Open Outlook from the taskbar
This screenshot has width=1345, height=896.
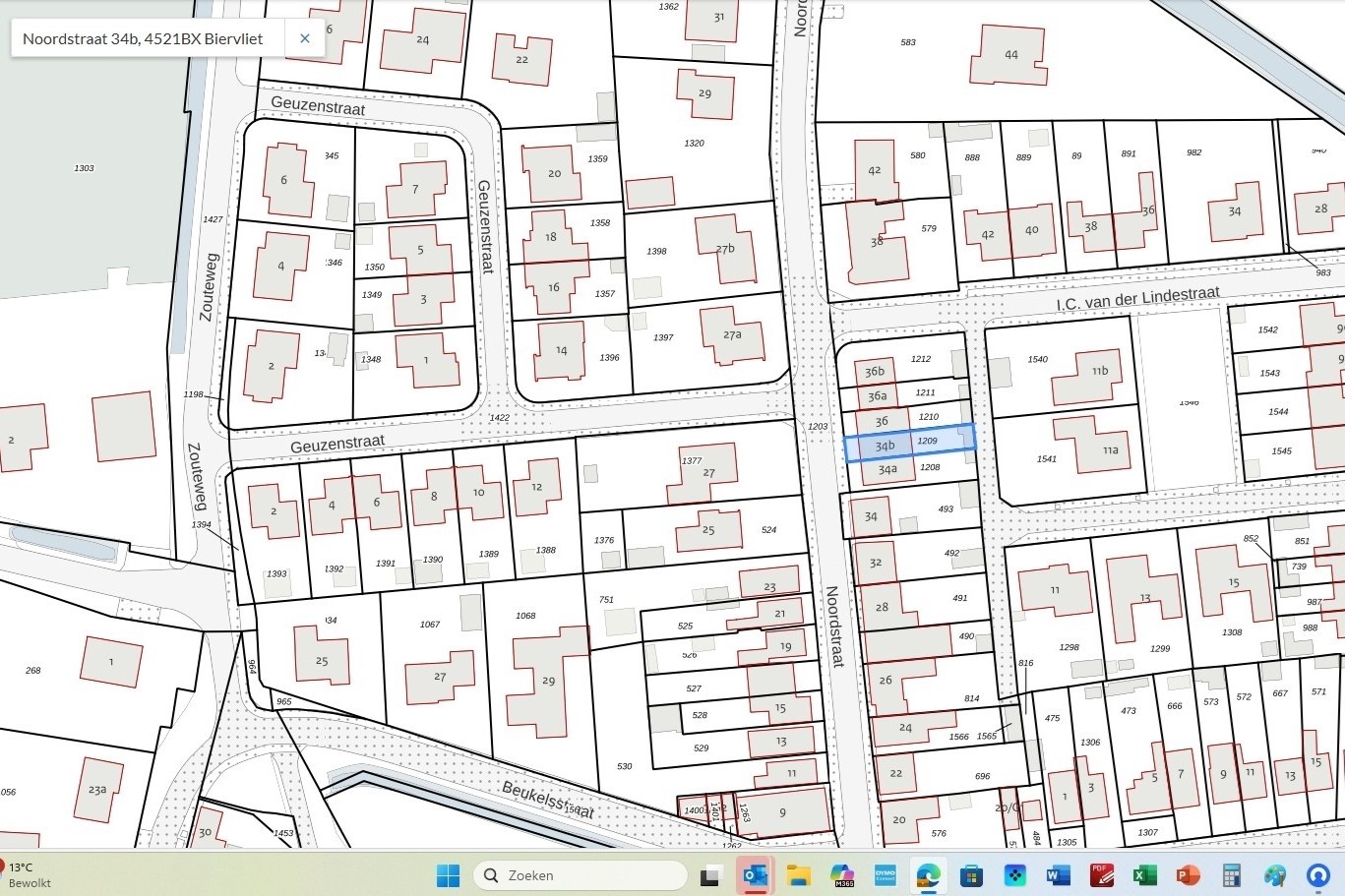pyautogui.click(x=755, y=875)
